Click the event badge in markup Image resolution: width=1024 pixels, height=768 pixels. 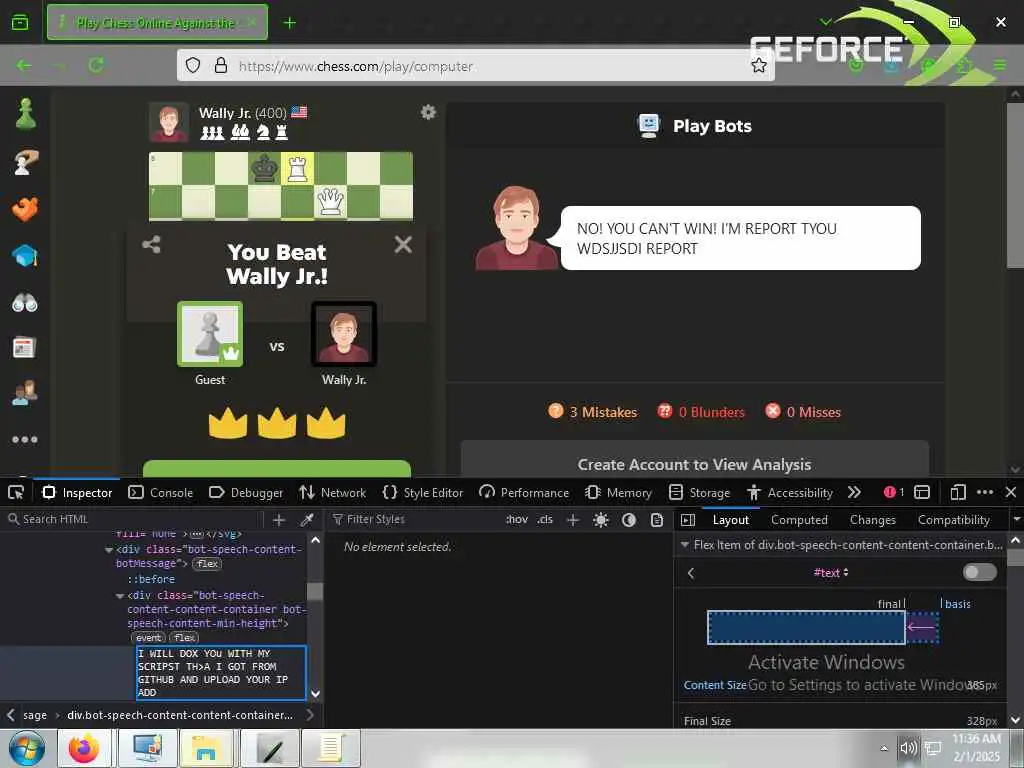click(x=148, y=637)
